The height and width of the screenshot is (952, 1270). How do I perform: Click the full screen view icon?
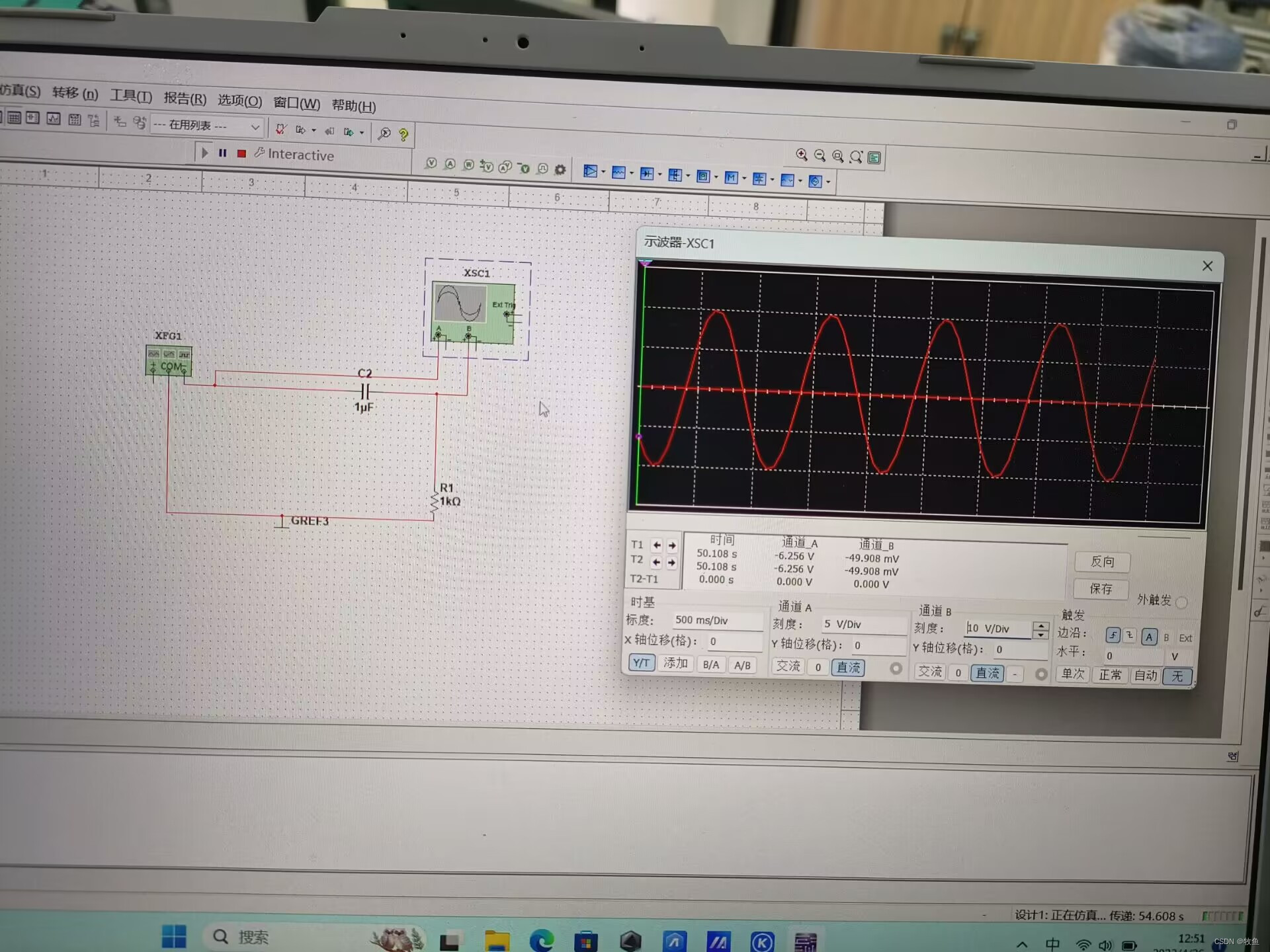click(x=874, y=157)
